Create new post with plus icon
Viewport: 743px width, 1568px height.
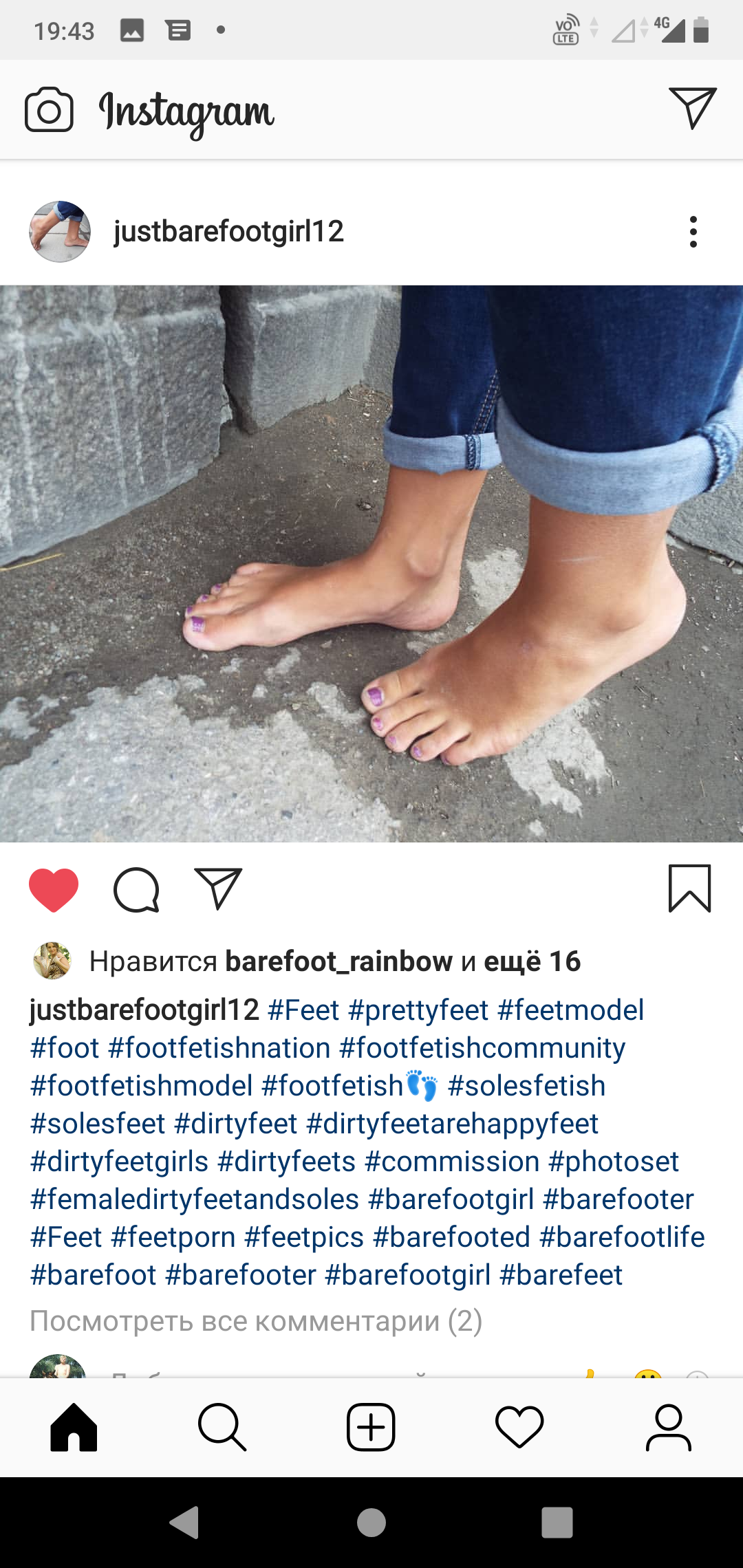click(371, 1428)
